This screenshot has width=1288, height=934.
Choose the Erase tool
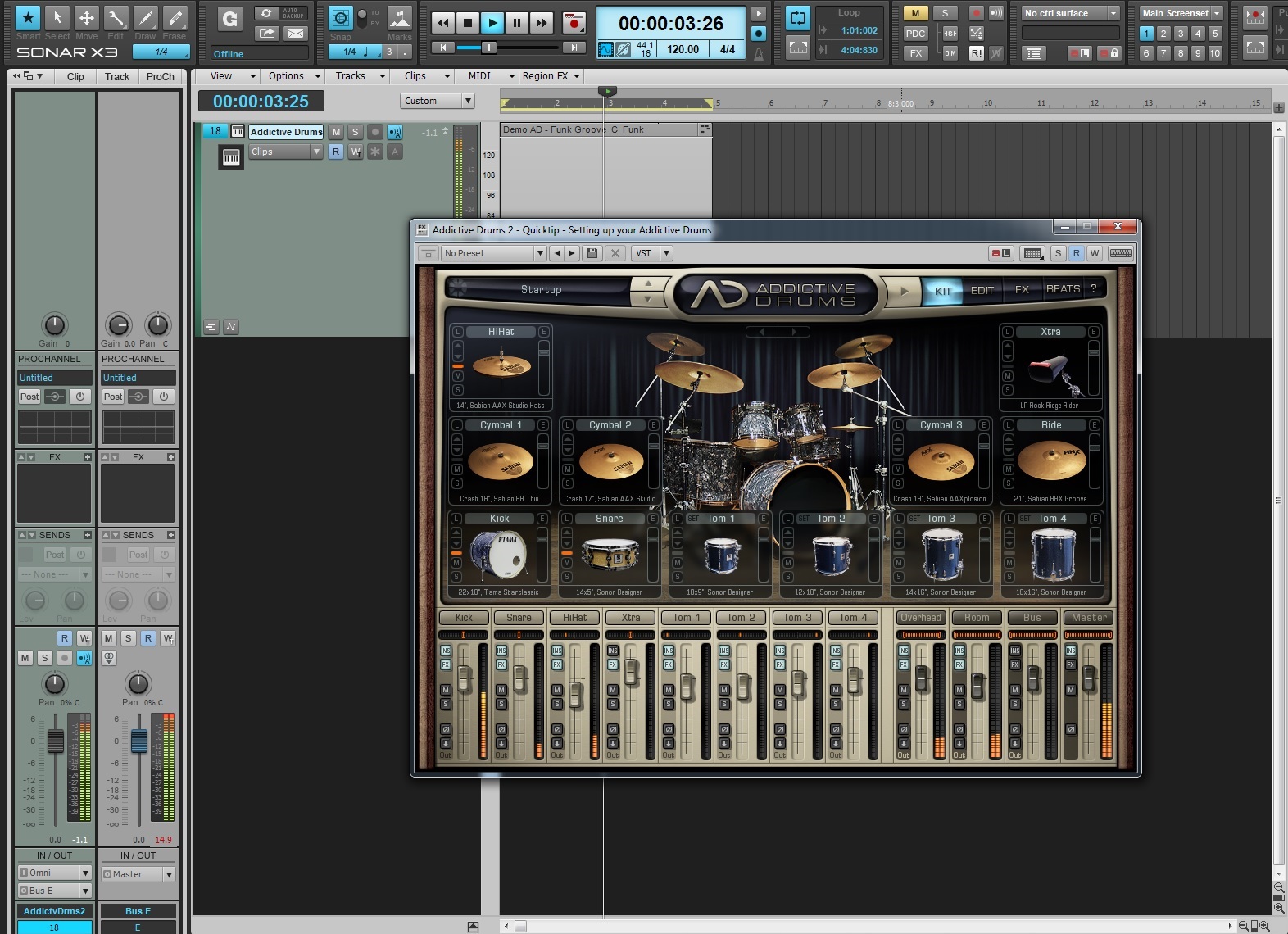(x=175, y=17)
